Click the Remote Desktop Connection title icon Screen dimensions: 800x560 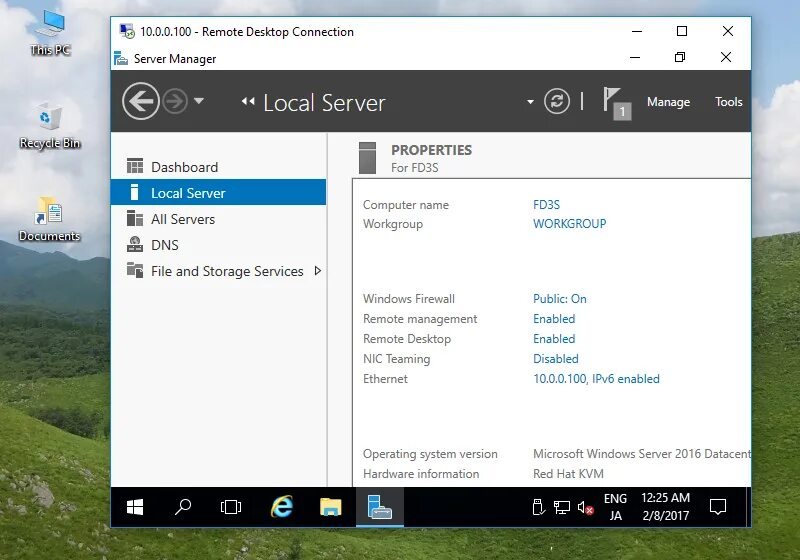point(127,31)
